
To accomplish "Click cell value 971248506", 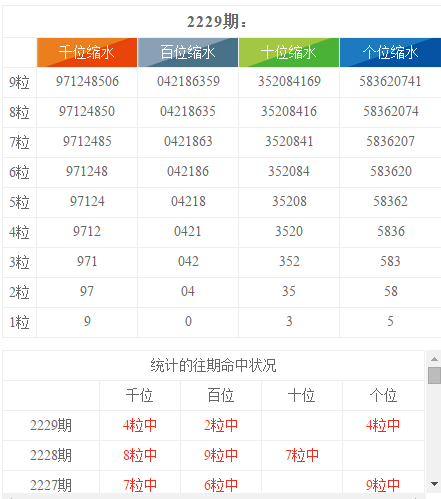I will [x=87, y=81].
